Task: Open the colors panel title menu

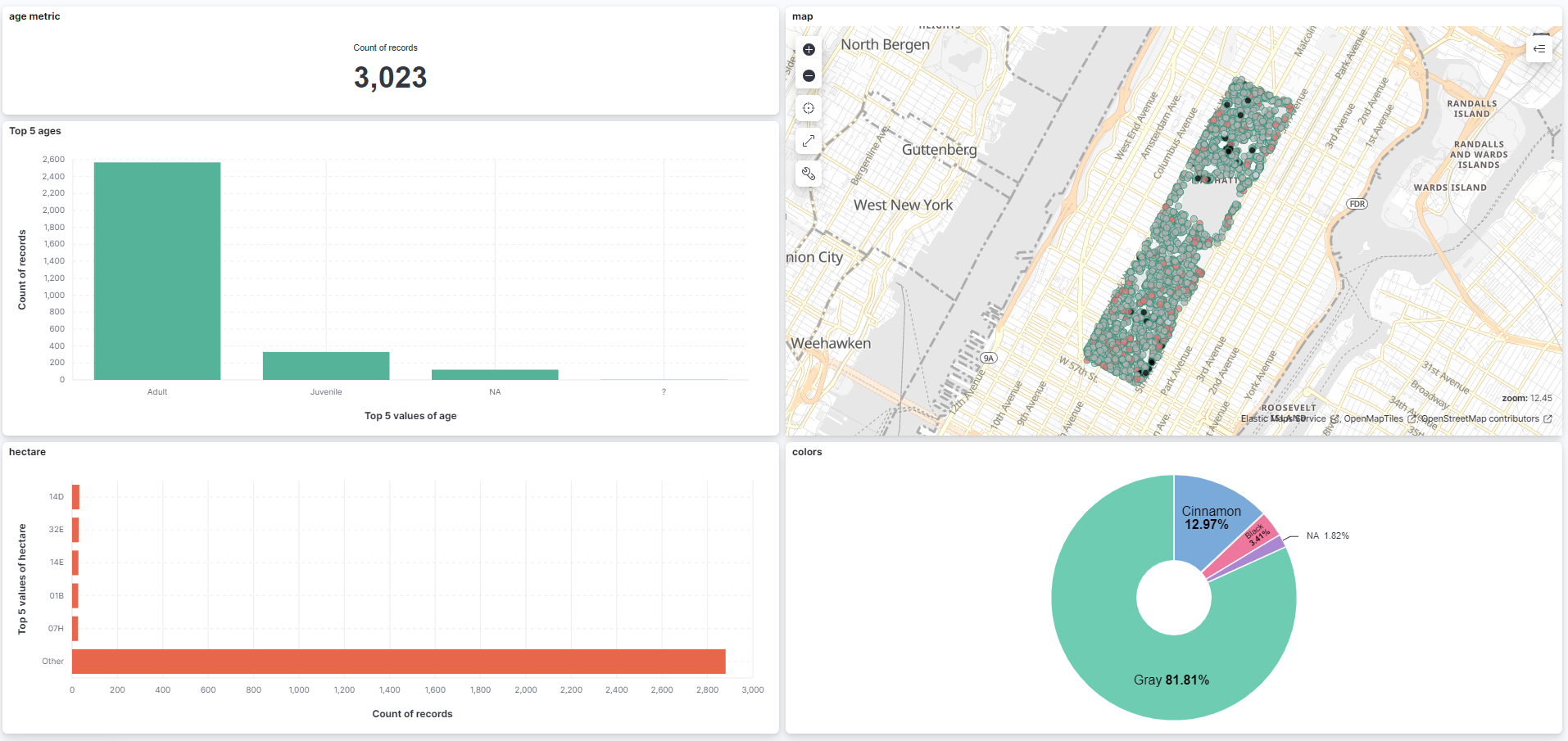Action: [x=806, y=451]
